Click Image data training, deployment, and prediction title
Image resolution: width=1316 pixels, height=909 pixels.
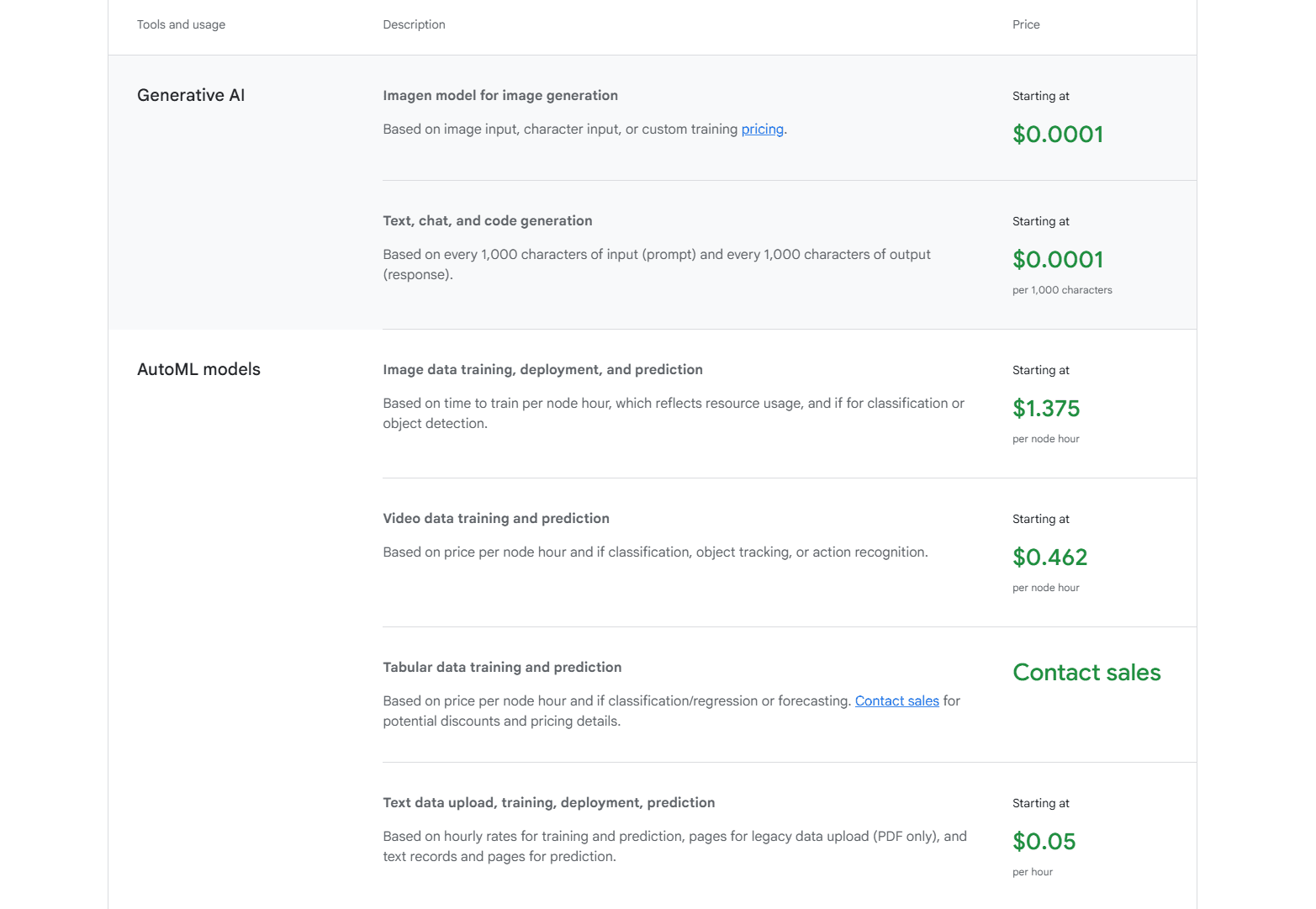542,370
